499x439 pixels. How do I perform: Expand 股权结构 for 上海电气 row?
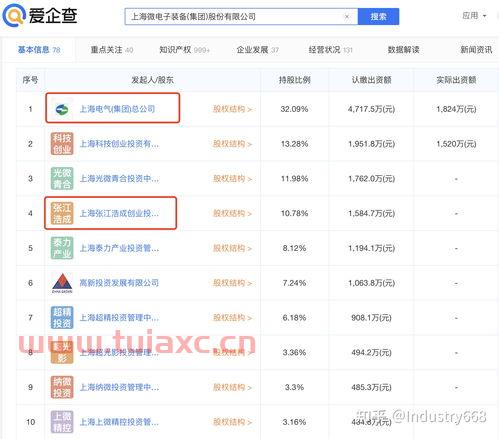(x=232, y=109)
